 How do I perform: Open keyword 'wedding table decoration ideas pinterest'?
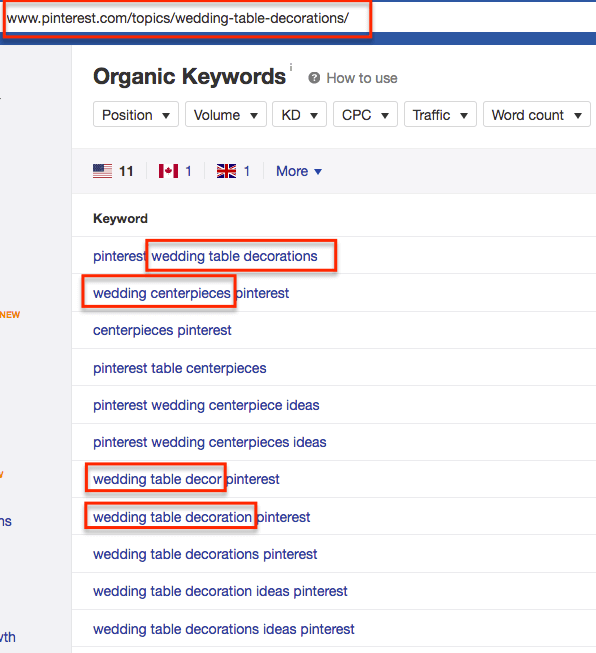pos(220,591)
